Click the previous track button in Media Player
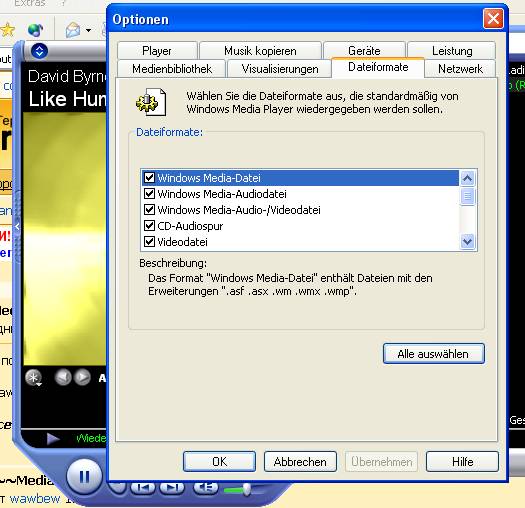Screen dimensions: 525x508 tap(143, 487)
